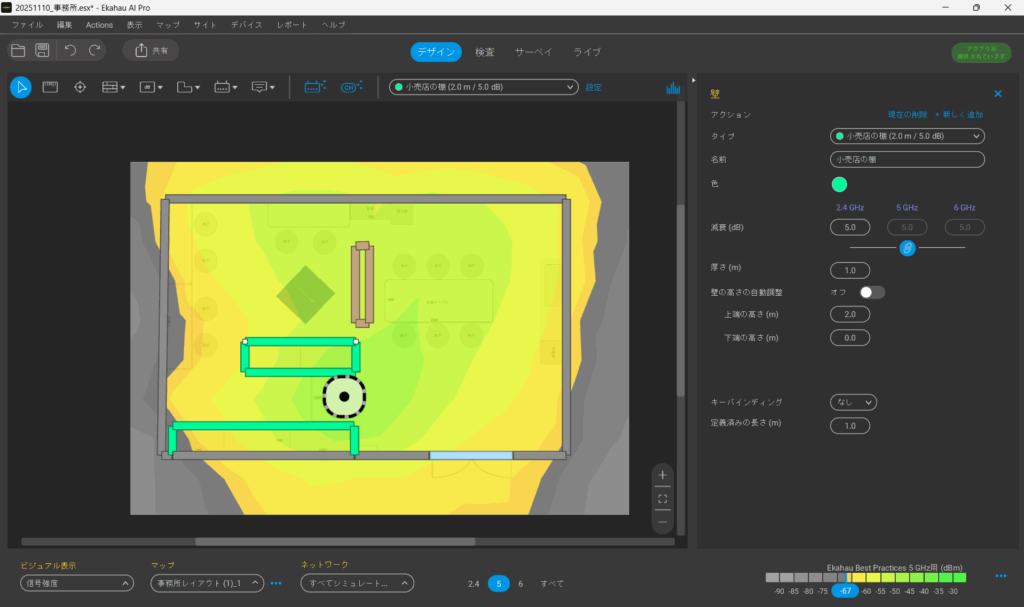Open the project folder icon

(x=18, y=50)
